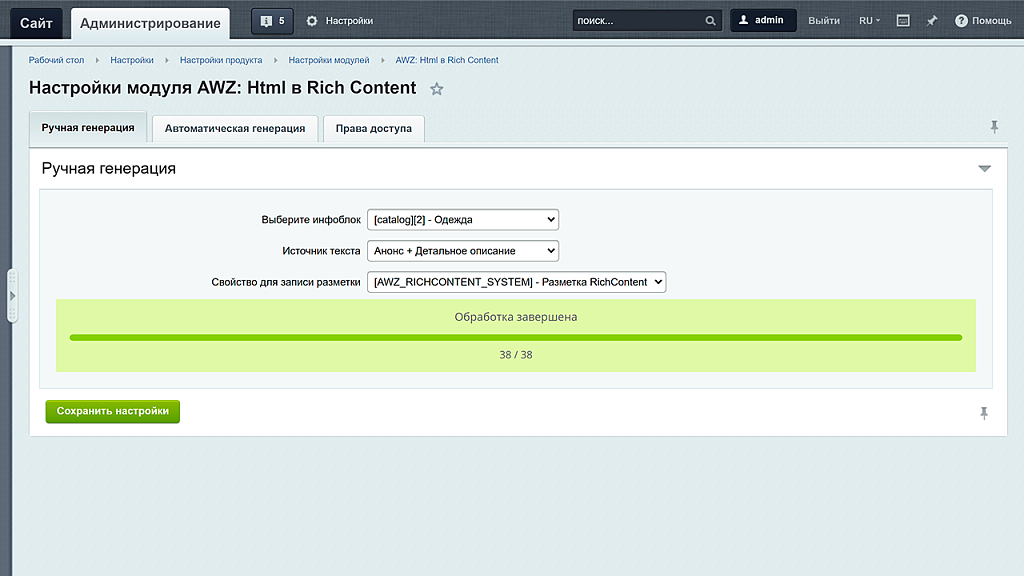Star the module settings page as favorite
1024x576 pixels.
(x=436, y=89)
